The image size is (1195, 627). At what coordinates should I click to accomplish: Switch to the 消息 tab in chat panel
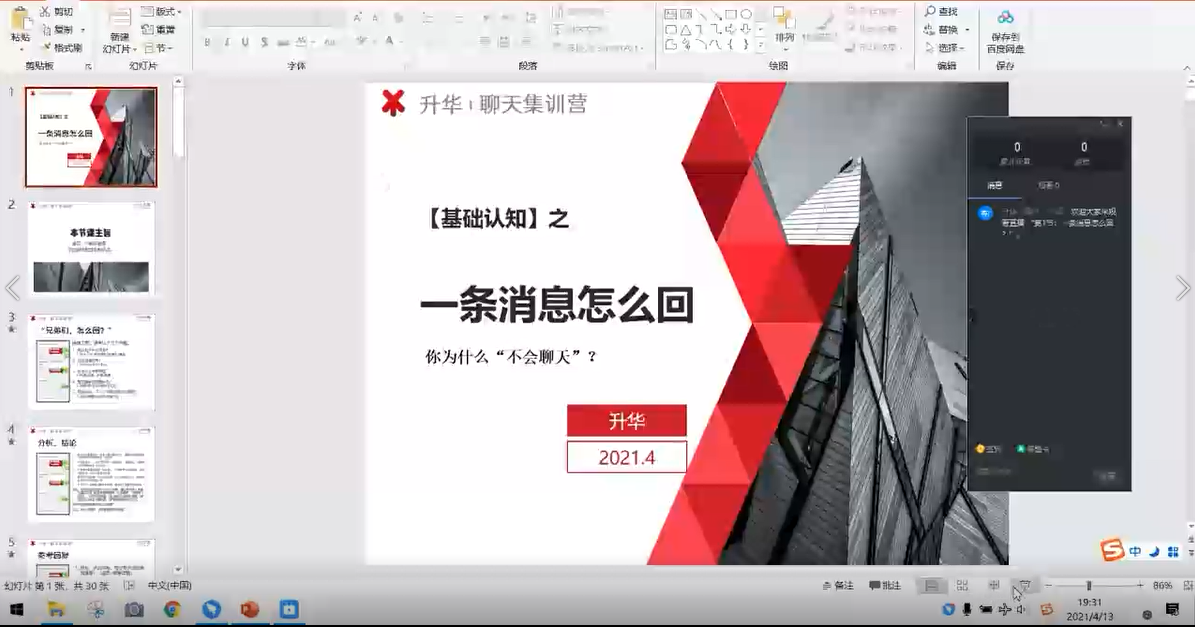click(x=995, y=185)
